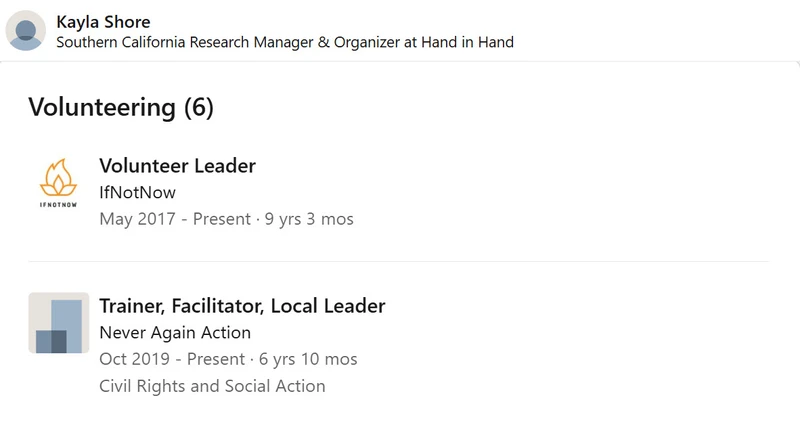Open the Kayla Shore name link
The height and width of the screenshot is (425, 800).
[x=103, y=22]
